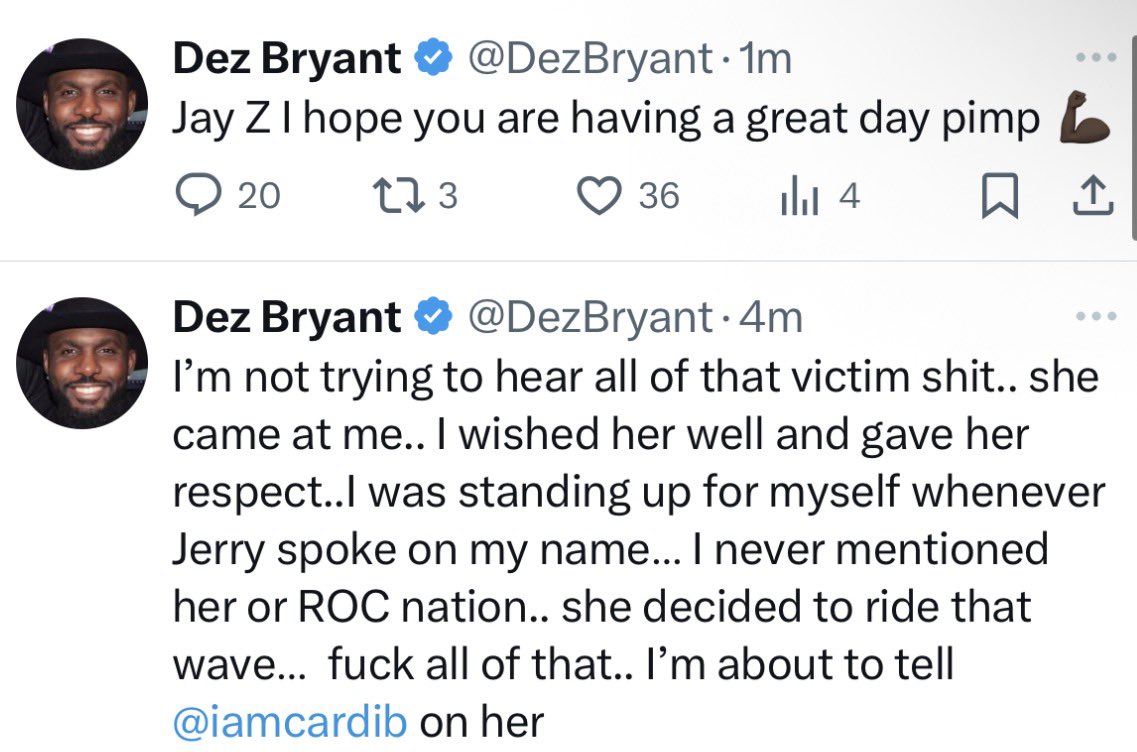This screenshot has height=752, width=1137.
Task: Open Dez Bryant avatar on second tweet
Action: (x=82, y=363)
